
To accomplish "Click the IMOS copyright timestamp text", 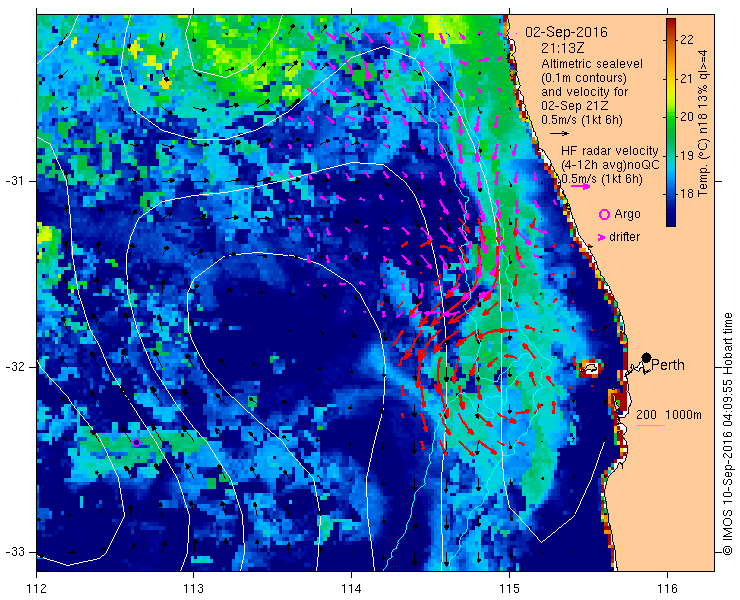I will (727, 434).
